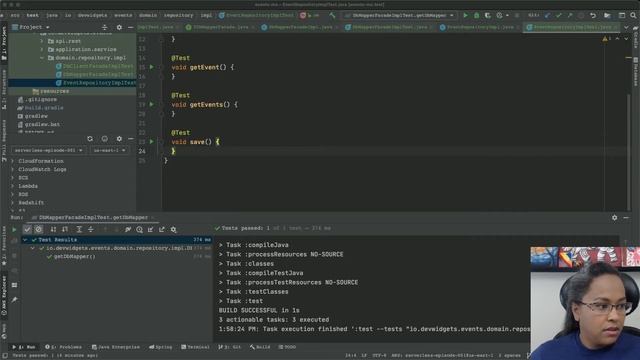Viewport: 640px width, 360px height.
Task: Run the getEvent test from the gutter icon
Action: pyautogui.click(x=152, y=67)
